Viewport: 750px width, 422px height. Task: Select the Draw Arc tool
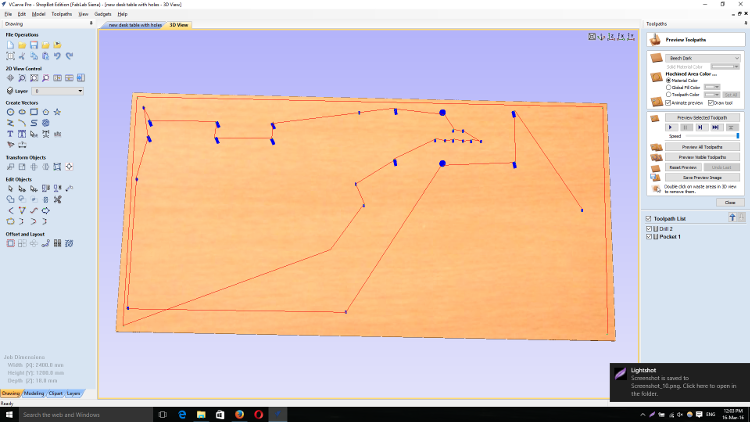click(22, 123)
